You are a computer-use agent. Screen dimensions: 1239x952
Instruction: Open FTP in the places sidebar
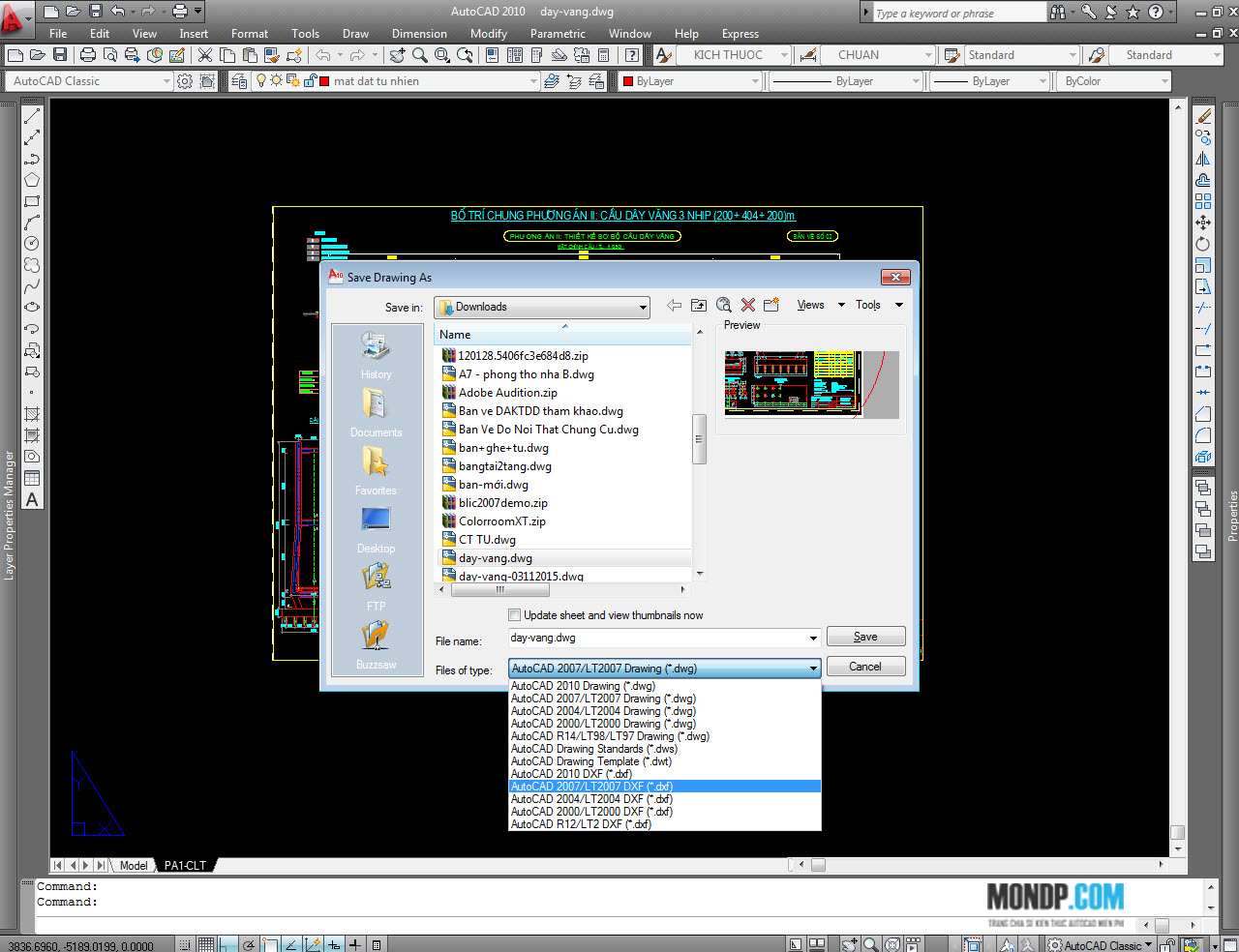click(376, 587)
